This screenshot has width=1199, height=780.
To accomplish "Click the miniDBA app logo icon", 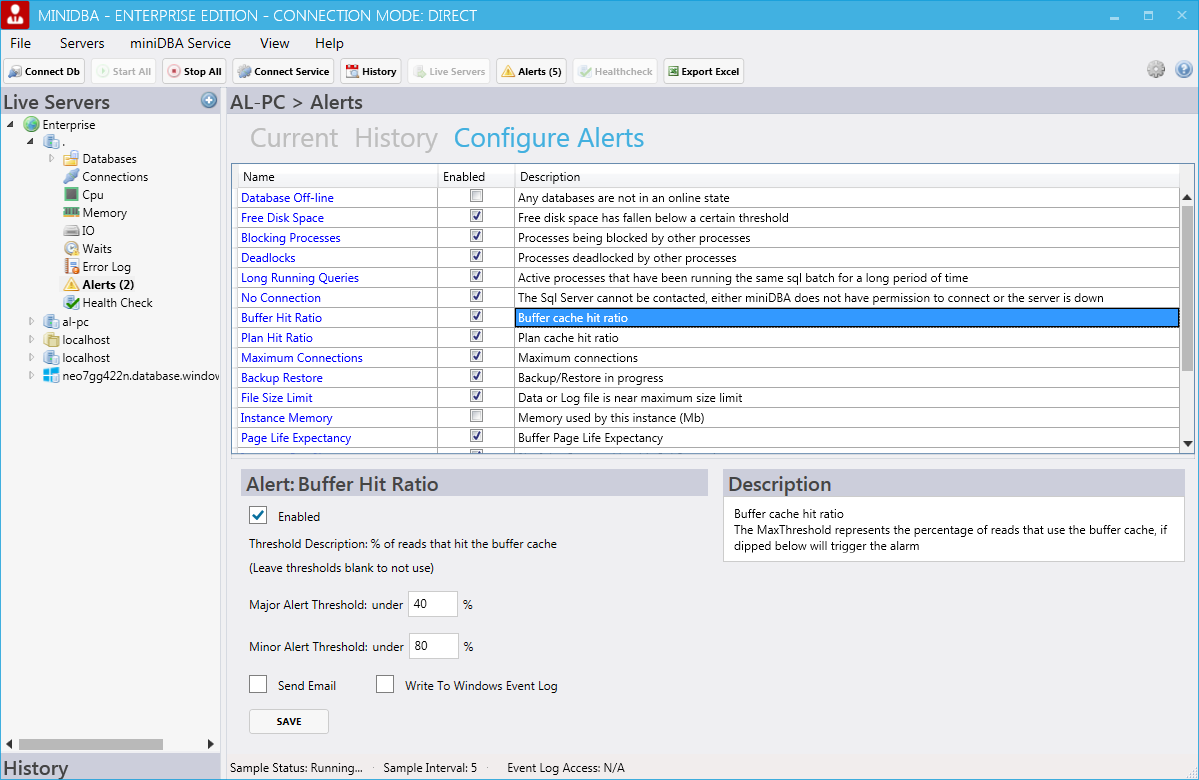I will (15, 15).
